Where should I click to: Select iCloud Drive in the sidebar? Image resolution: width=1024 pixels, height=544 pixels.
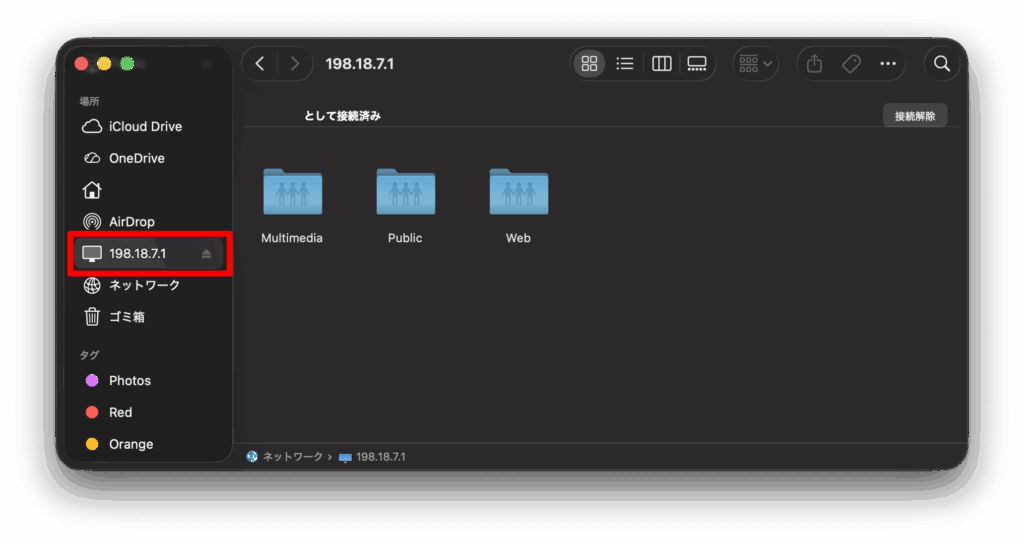click(145, 127)
